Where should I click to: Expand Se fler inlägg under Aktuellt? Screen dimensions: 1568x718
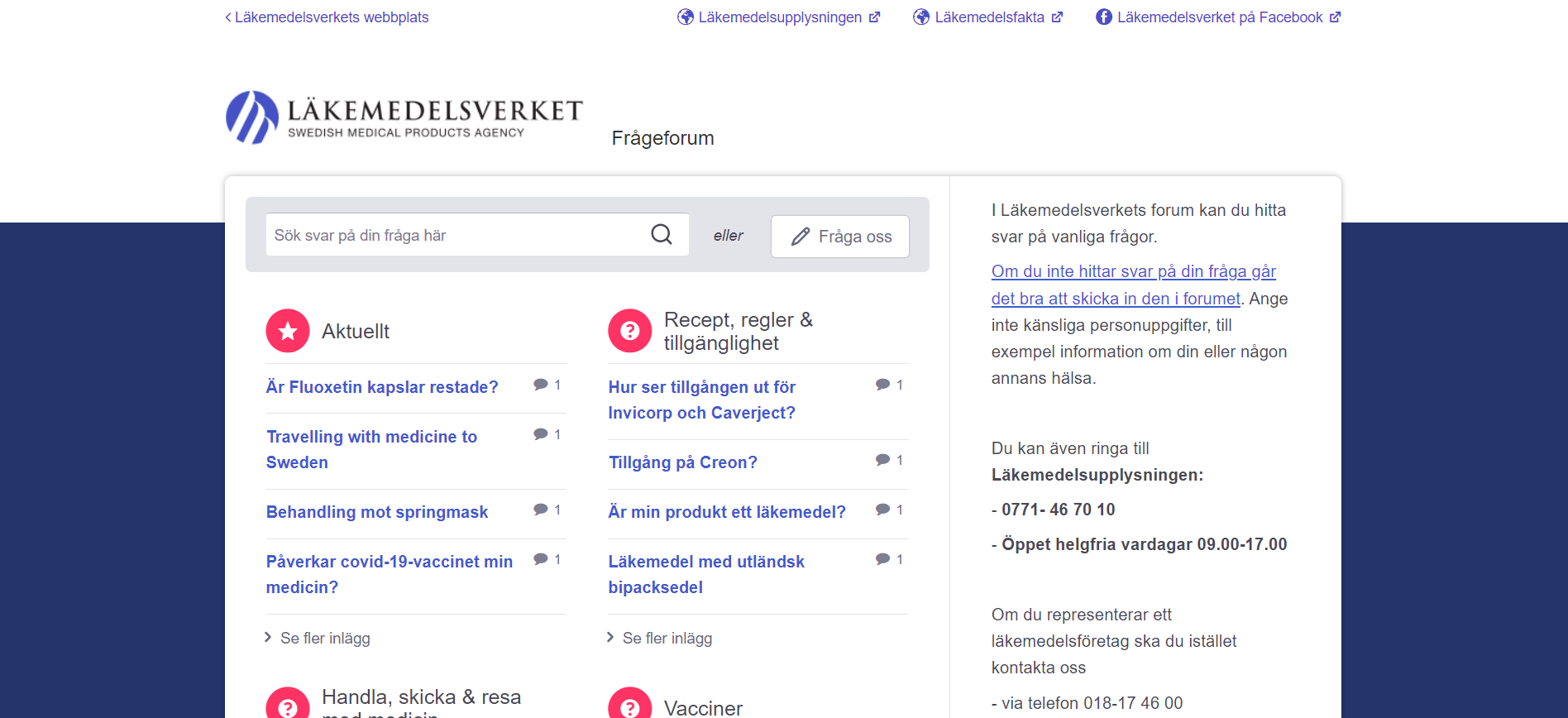(x=324, y=638)
